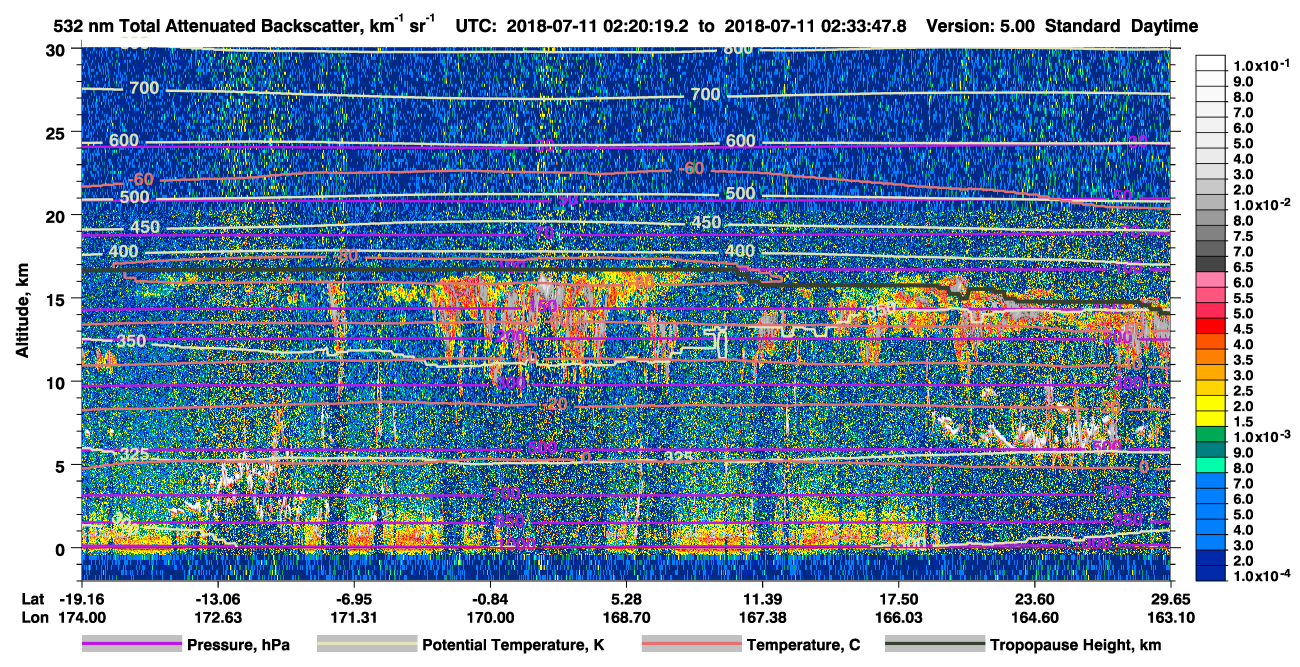Click the latitude value '17.50'
This screenshot has width=1300, height=667.
tap(899, 598)
